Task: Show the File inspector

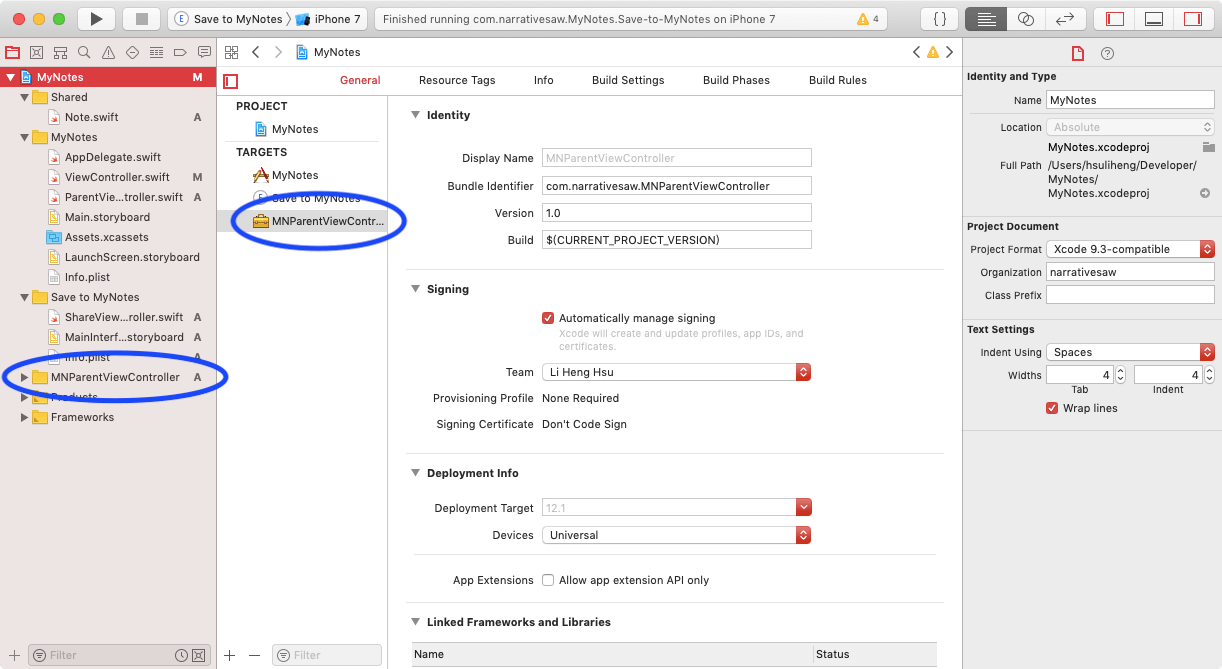Action: pyautogui.click(x=1077, y=54)
